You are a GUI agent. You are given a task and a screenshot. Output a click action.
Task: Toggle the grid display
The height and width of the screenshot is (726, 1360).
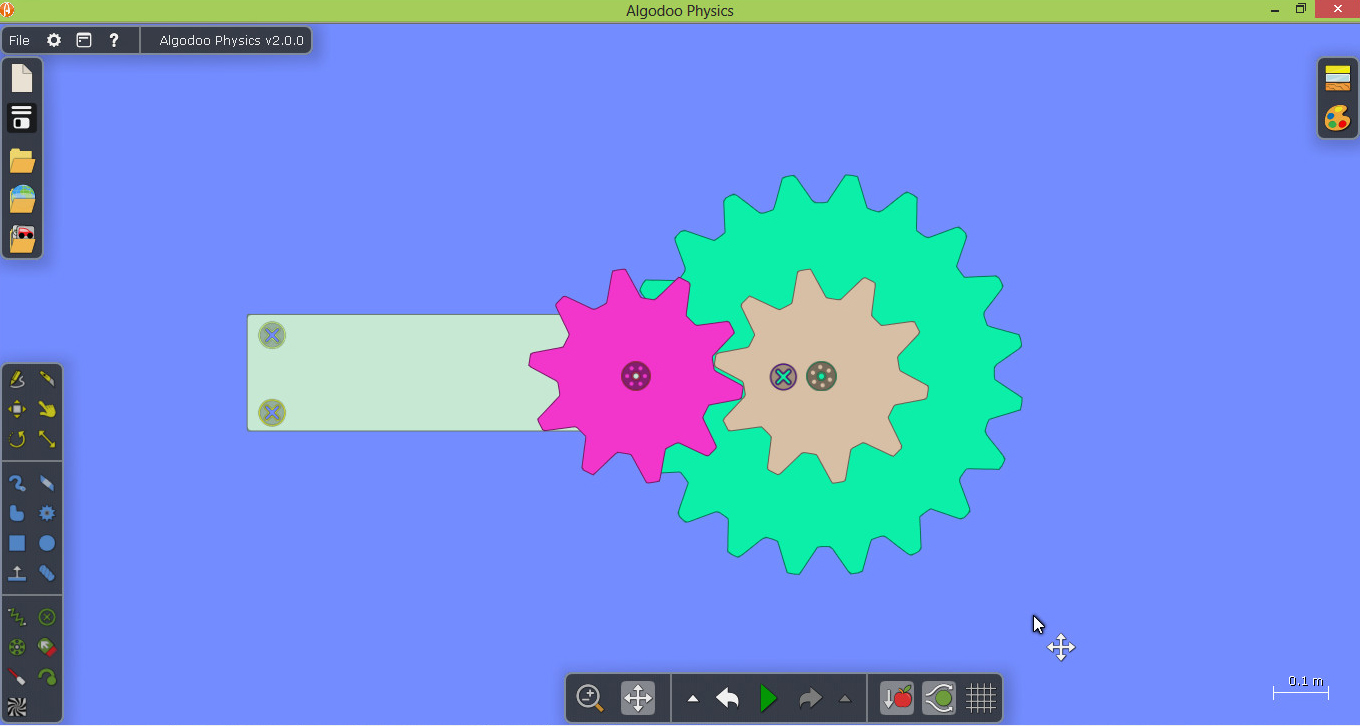[x=980, y=698]
